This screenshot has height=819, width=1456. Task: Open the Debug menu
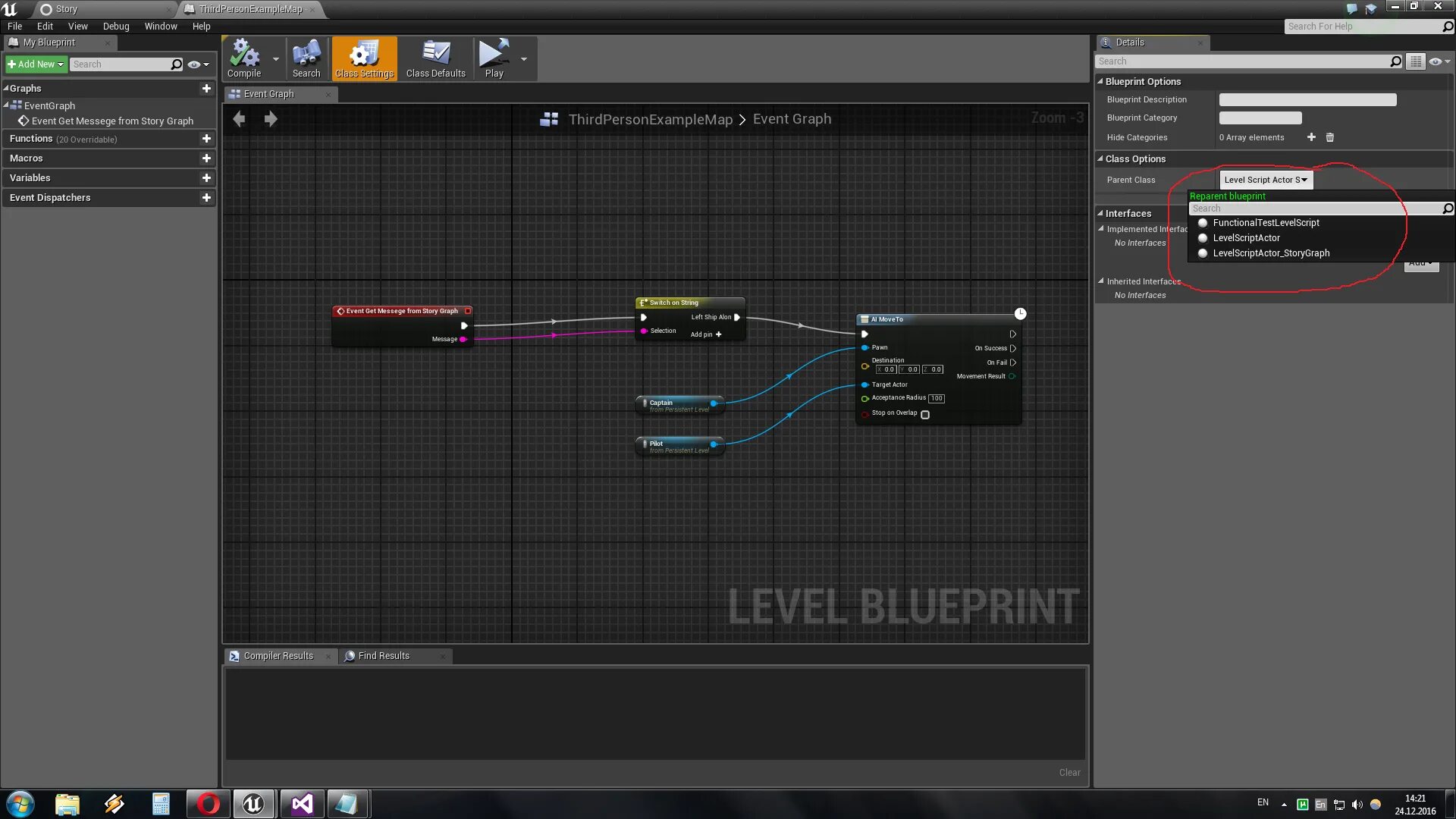pyautogui.click(x=116, y=26)
